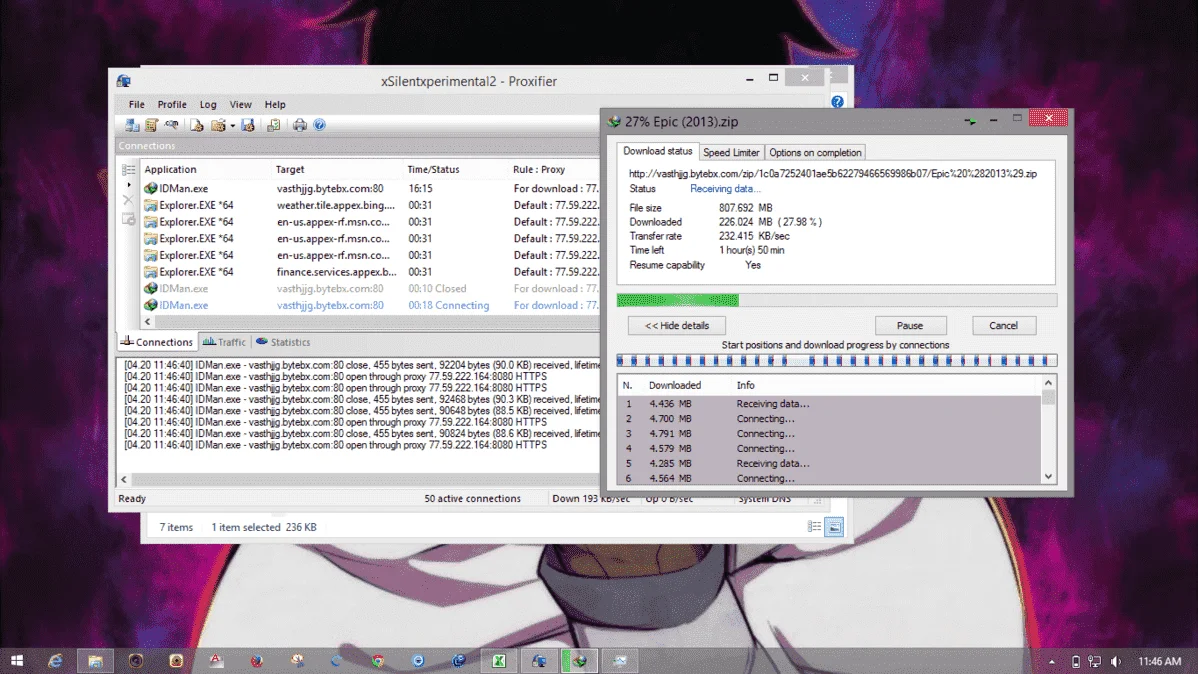Select Explorer.EXE row targeting weather.tile.appex.bing

point(371,206)
